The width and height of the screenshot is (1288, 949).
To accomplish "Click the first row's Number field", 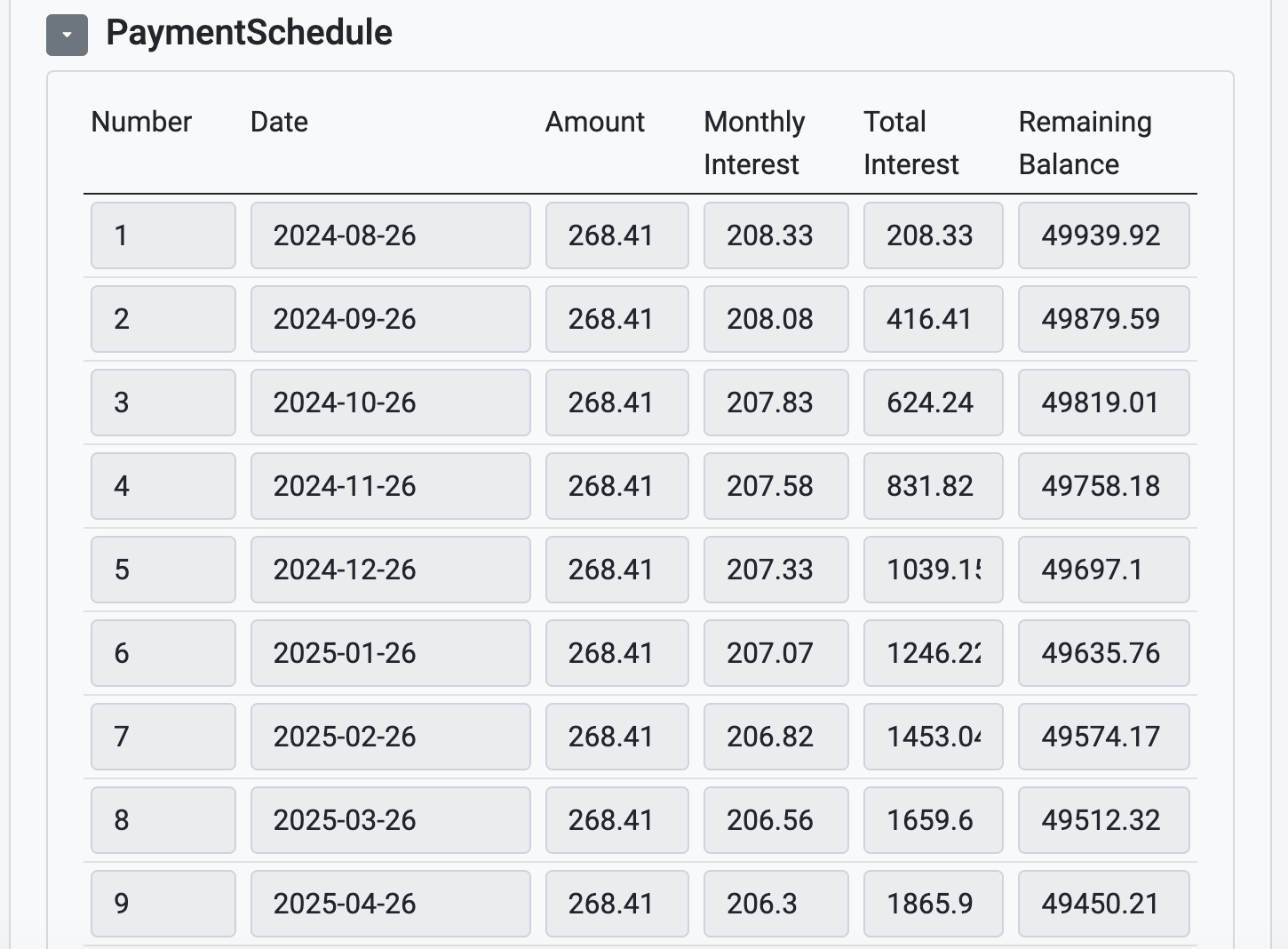I will click(x=163, y=235).
